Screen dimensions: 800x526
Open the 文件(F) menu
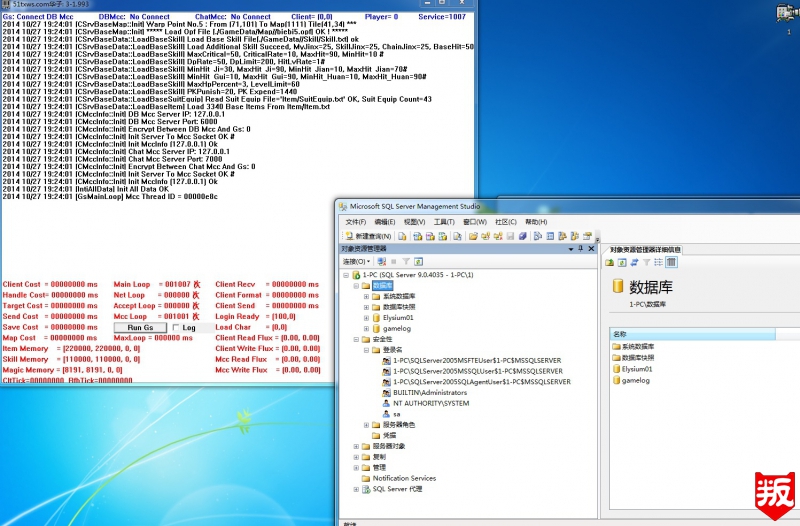click(356, 222)
